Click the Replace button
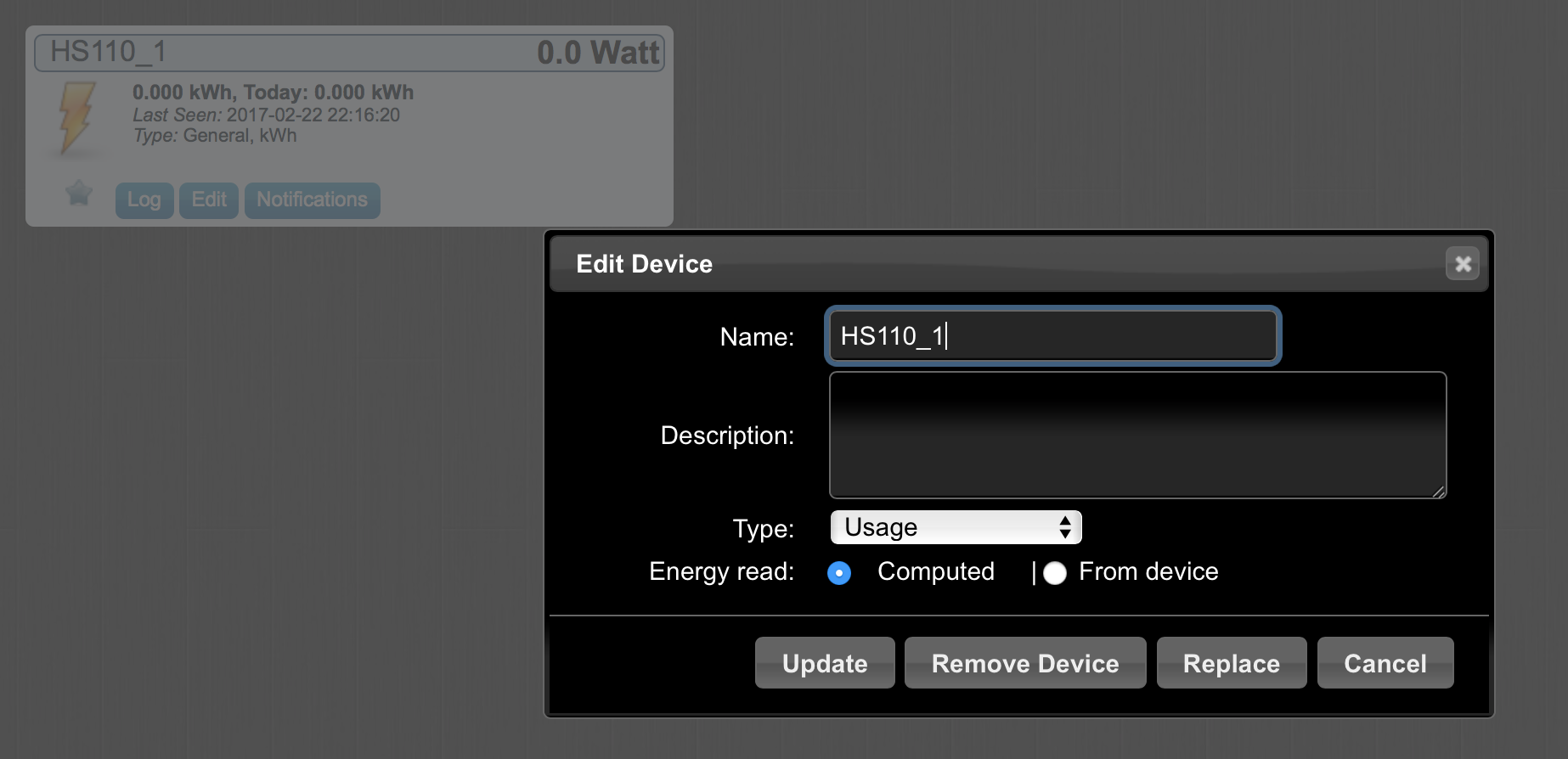Image resolution: width=1568 pixels, height=759 pixels. click(x=1232, y=663)
